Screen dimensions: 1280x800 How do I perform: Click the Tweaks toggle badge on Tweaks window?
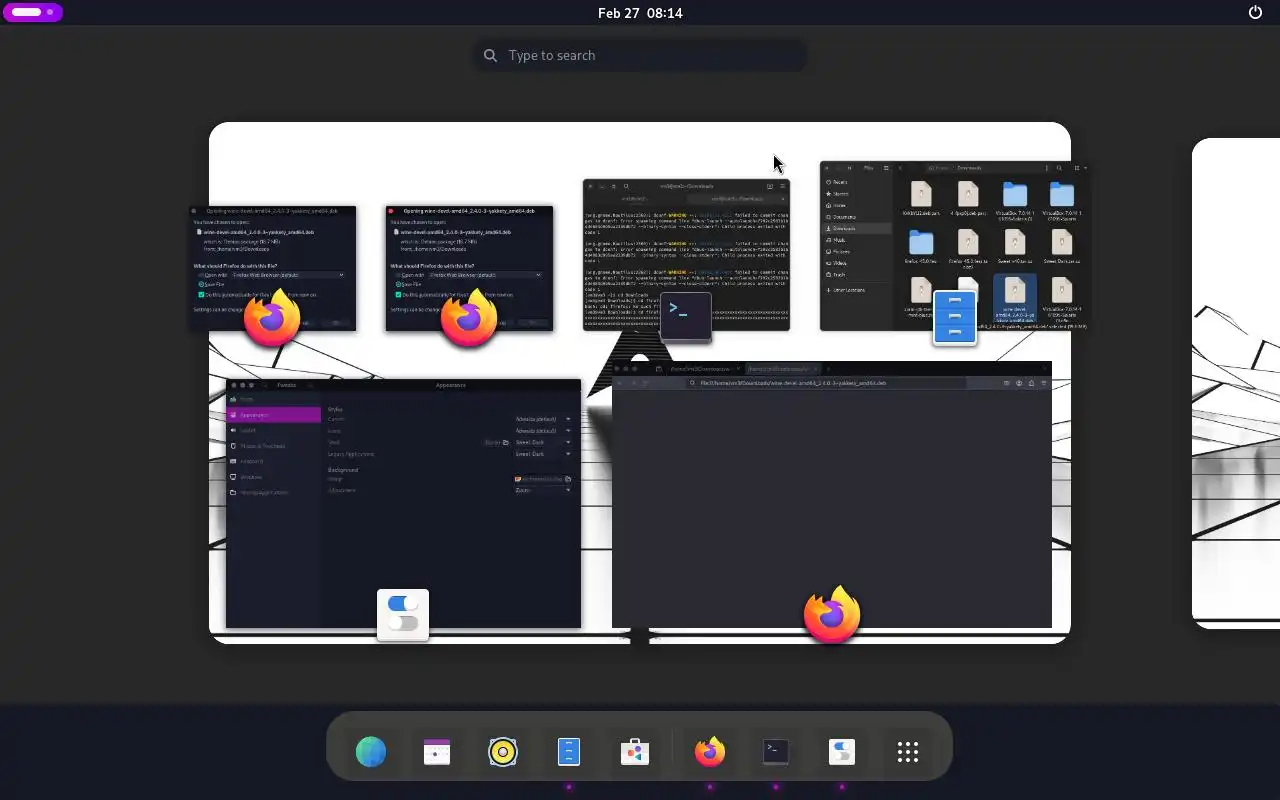coord(403,614)
